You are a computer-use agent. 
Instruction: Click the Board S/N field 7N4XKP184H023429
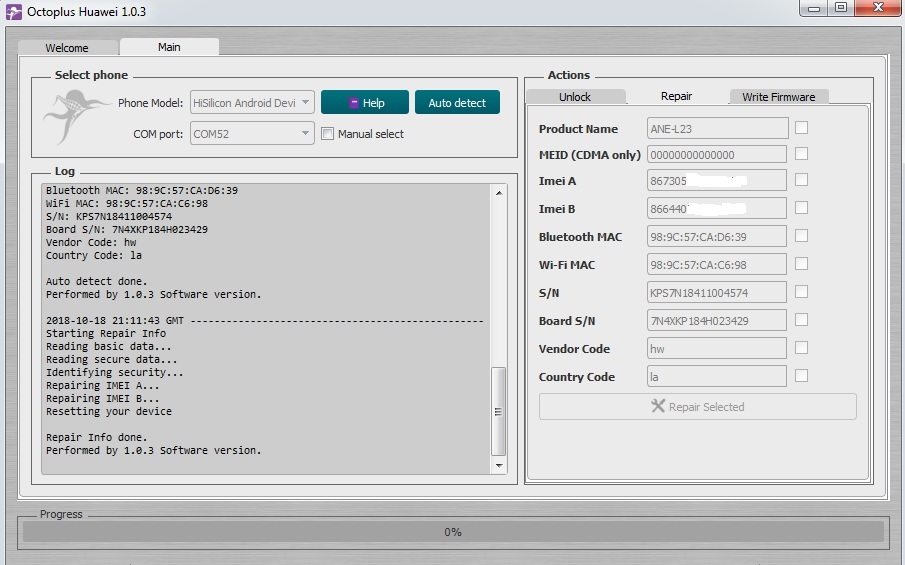(x=716, y=321)
